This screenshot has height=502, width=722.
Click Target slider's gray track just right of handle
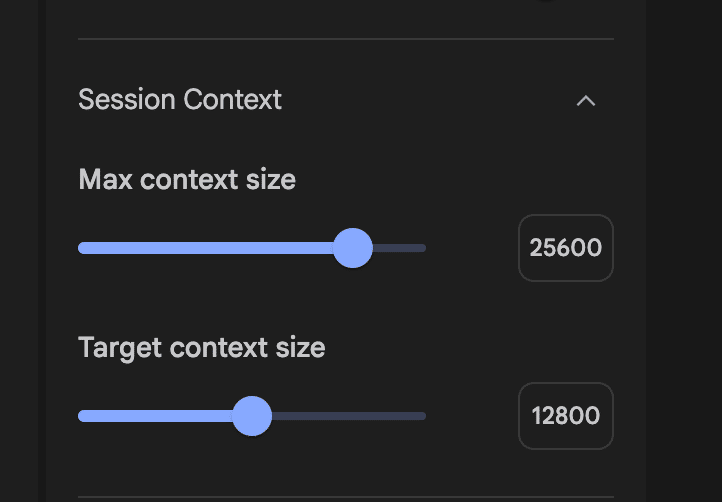(290, 416)
